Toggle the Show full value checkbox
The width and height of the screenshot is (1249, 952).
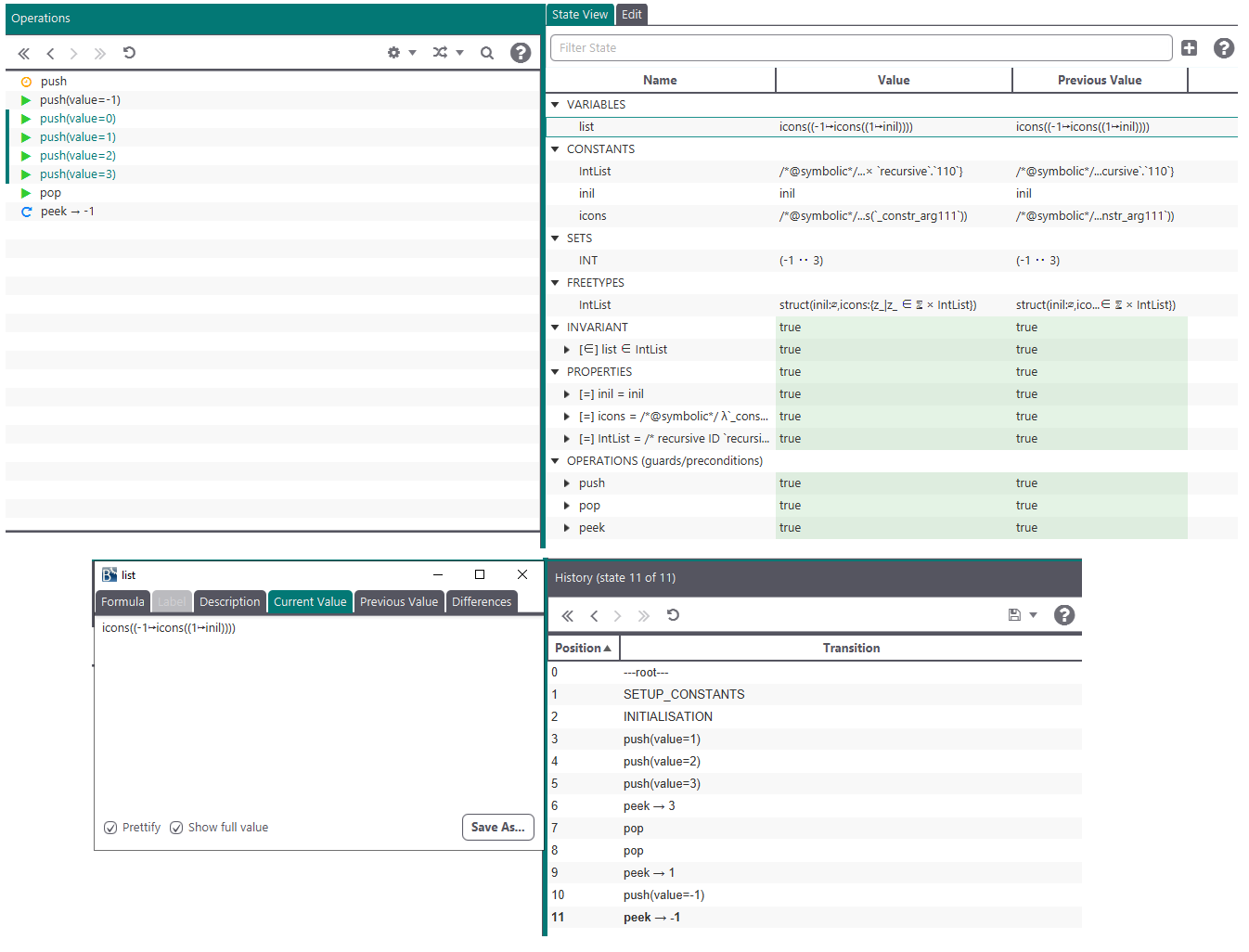pyautogui.click(x=176, y=828)
